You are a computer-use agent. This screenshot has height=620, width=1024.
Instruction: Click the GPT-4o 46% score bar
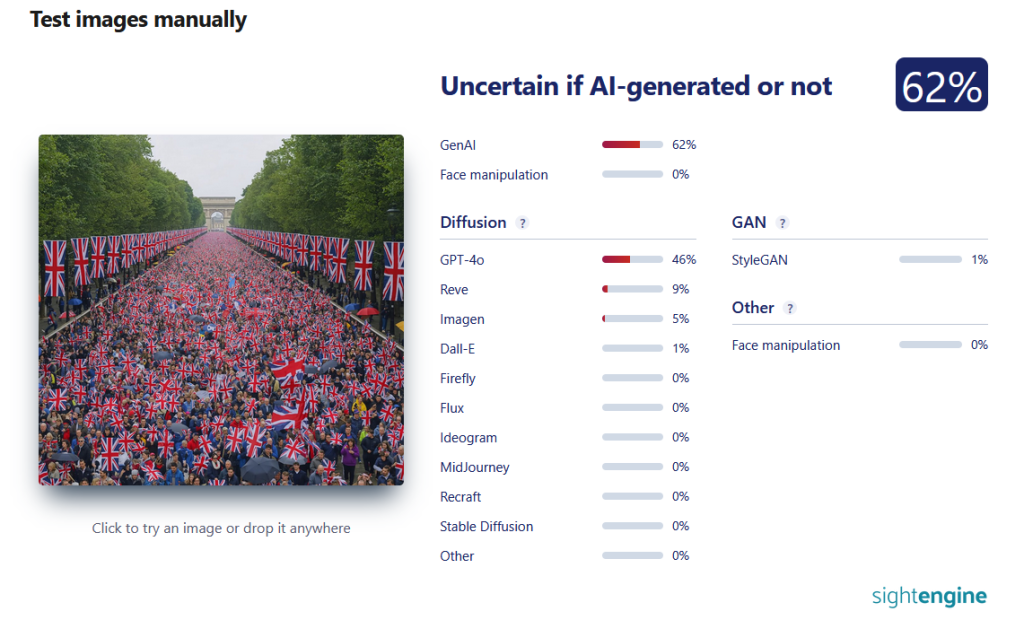coord(632,260)
